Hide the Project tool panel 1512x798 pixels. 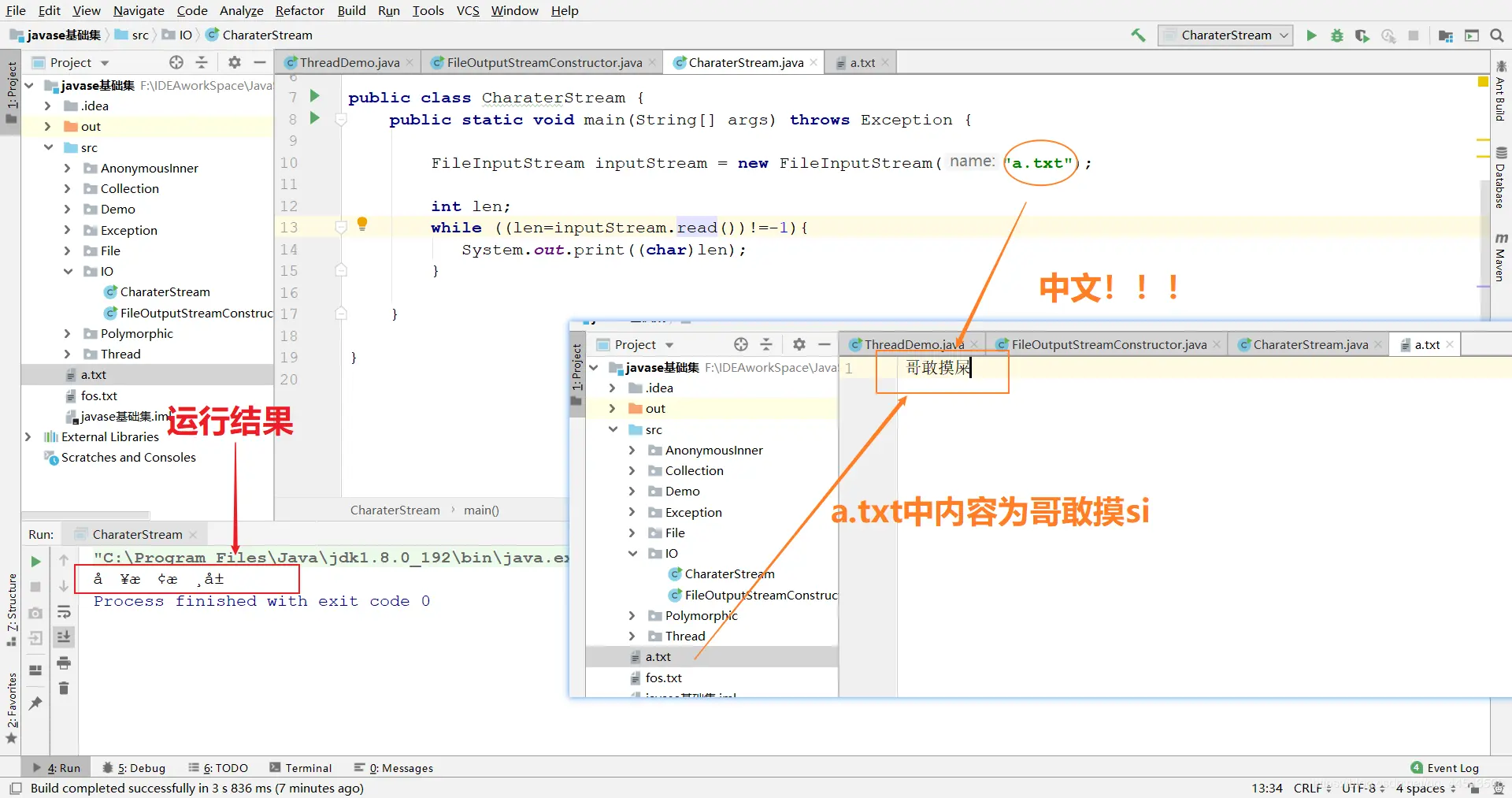pos(260,62)
